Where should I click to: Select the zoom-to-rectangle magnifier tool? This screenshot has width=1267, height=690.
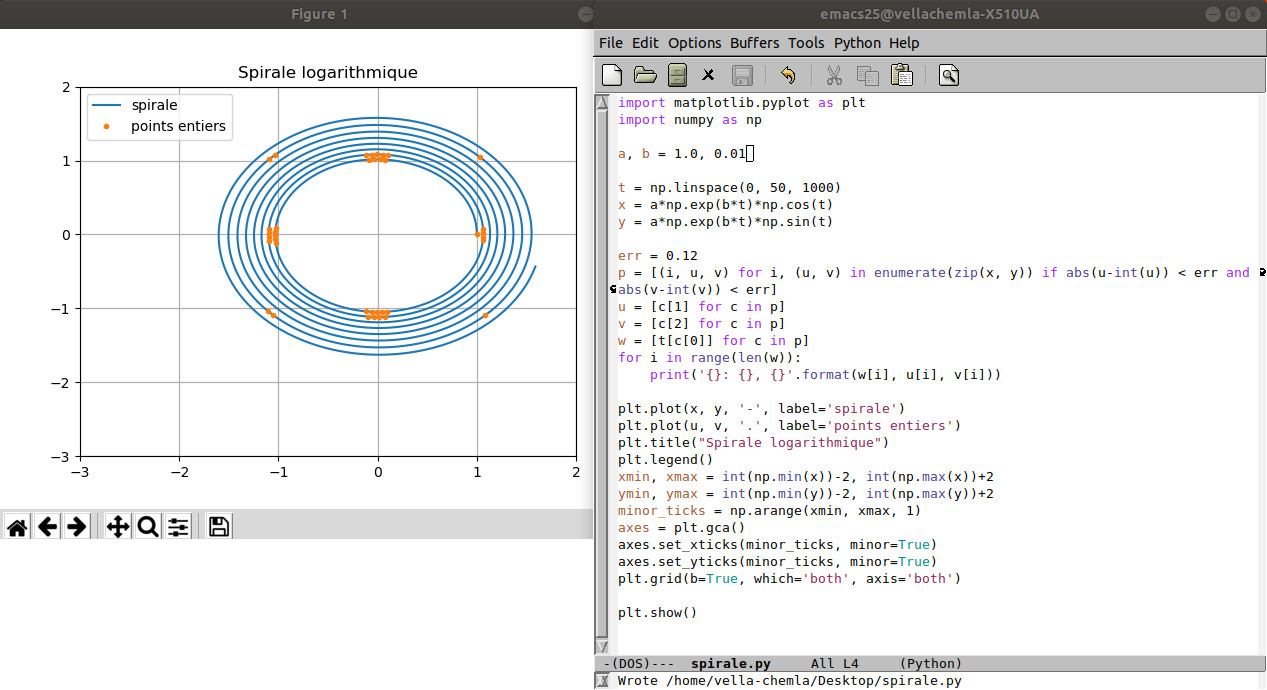(148, 527)
